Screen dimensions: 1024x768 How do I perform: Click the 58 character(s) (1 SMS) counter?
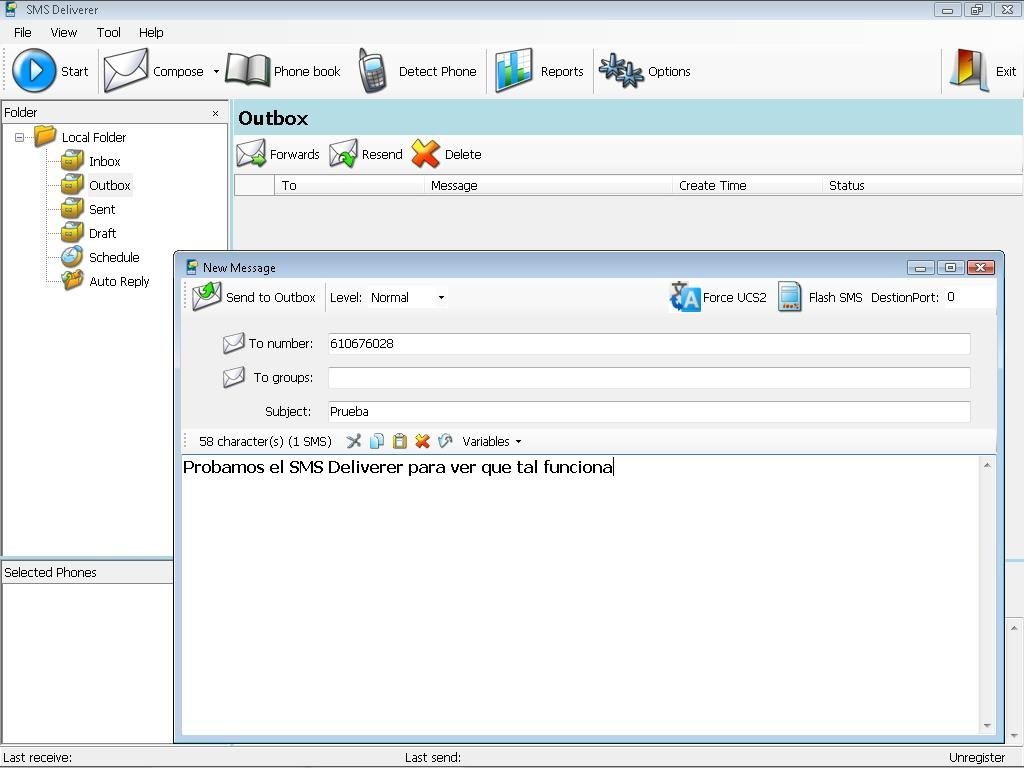[x=265, y=441]
